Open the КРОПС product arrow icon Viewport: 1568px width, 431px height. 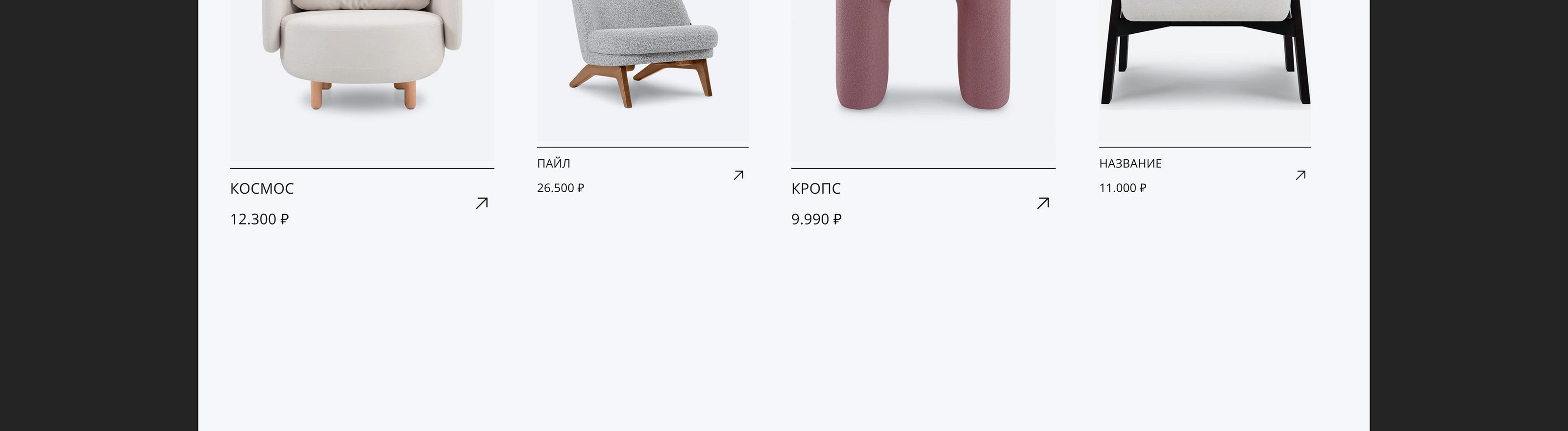pos(1043,203)
